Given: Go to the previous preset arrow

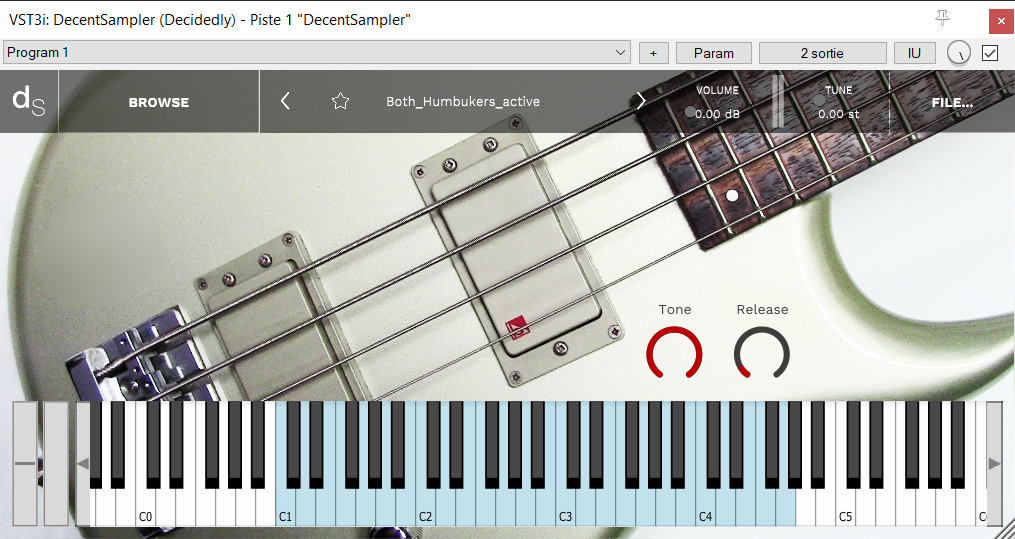Looking at the screenshot, I should click(285, 101).
